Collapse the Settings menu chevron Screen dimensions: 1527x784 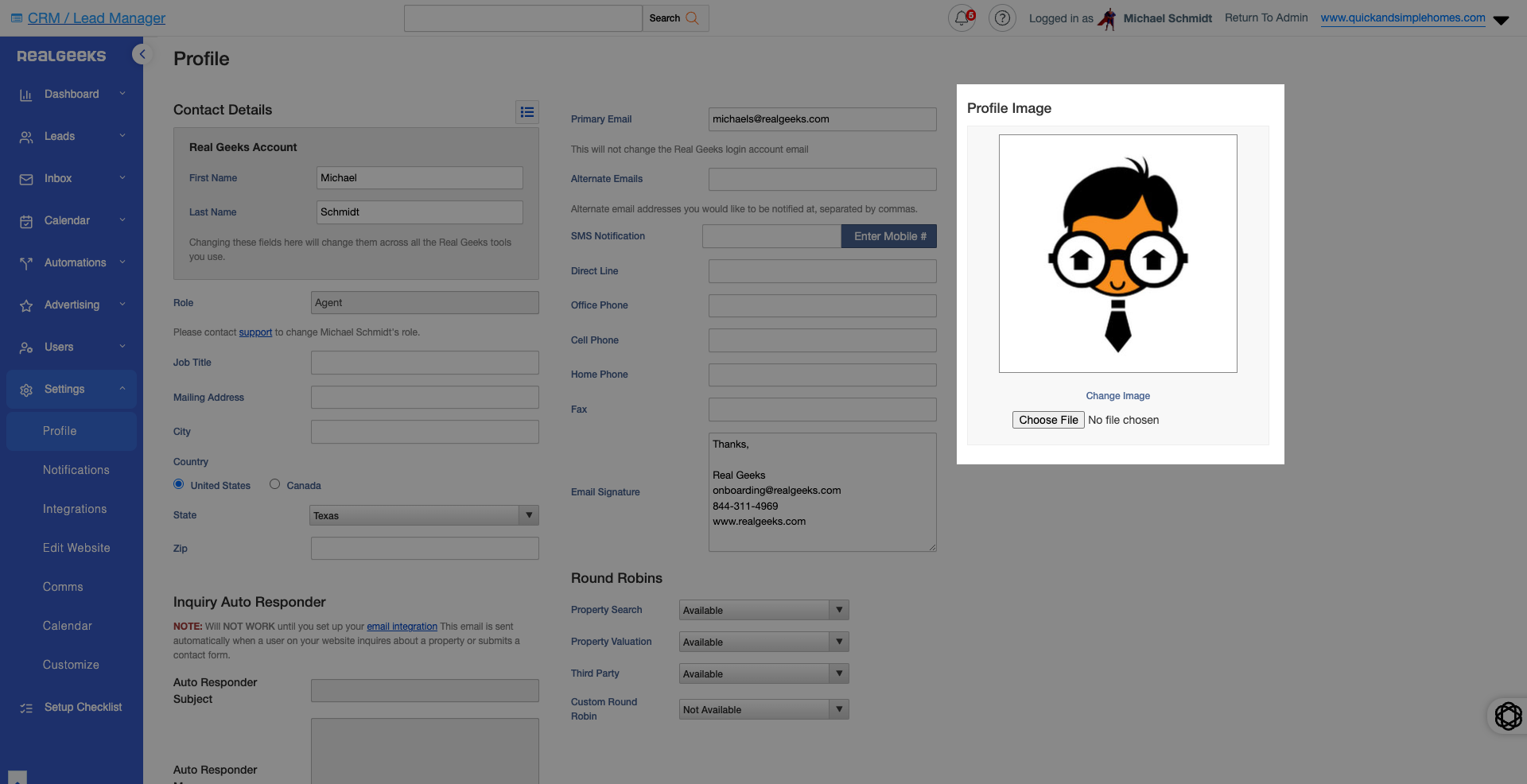[x=122, y=389]
